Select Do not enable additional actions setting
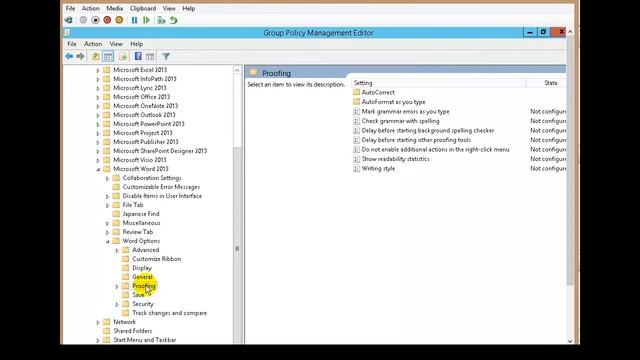Viewport: 640px width, 360px height. (x=436, y=149)
